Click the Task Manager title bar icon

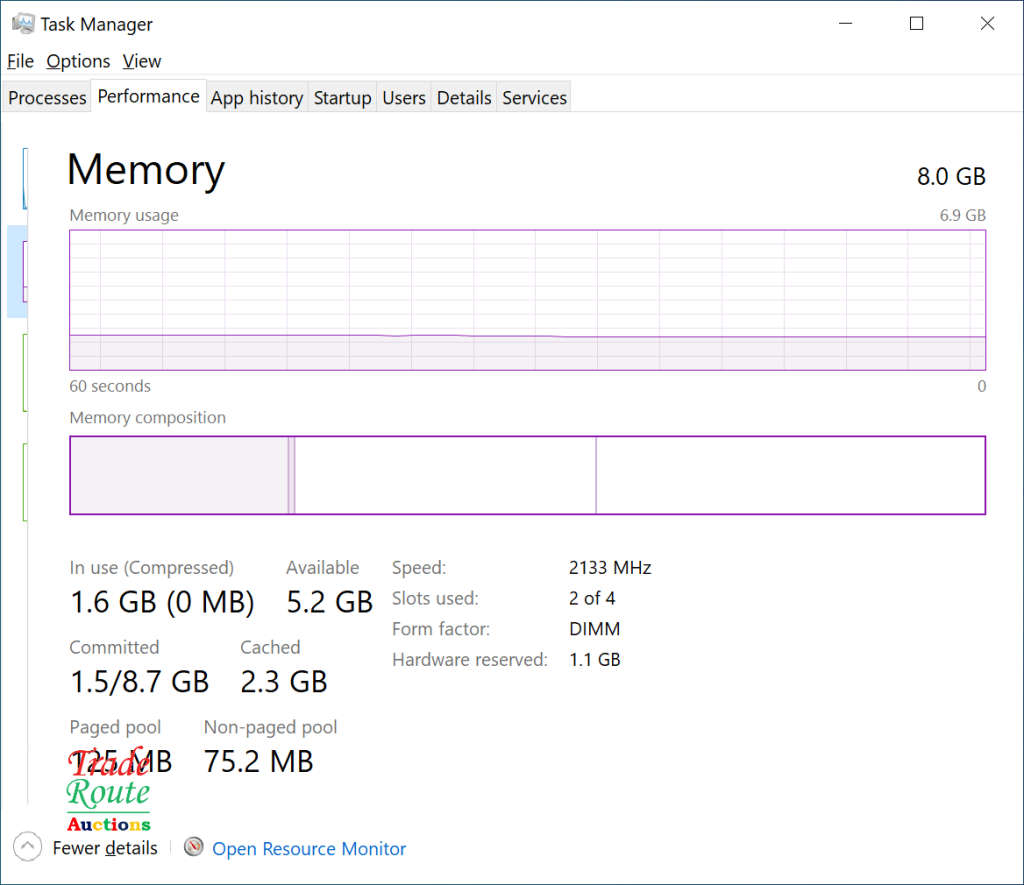[x=23, y=24]
